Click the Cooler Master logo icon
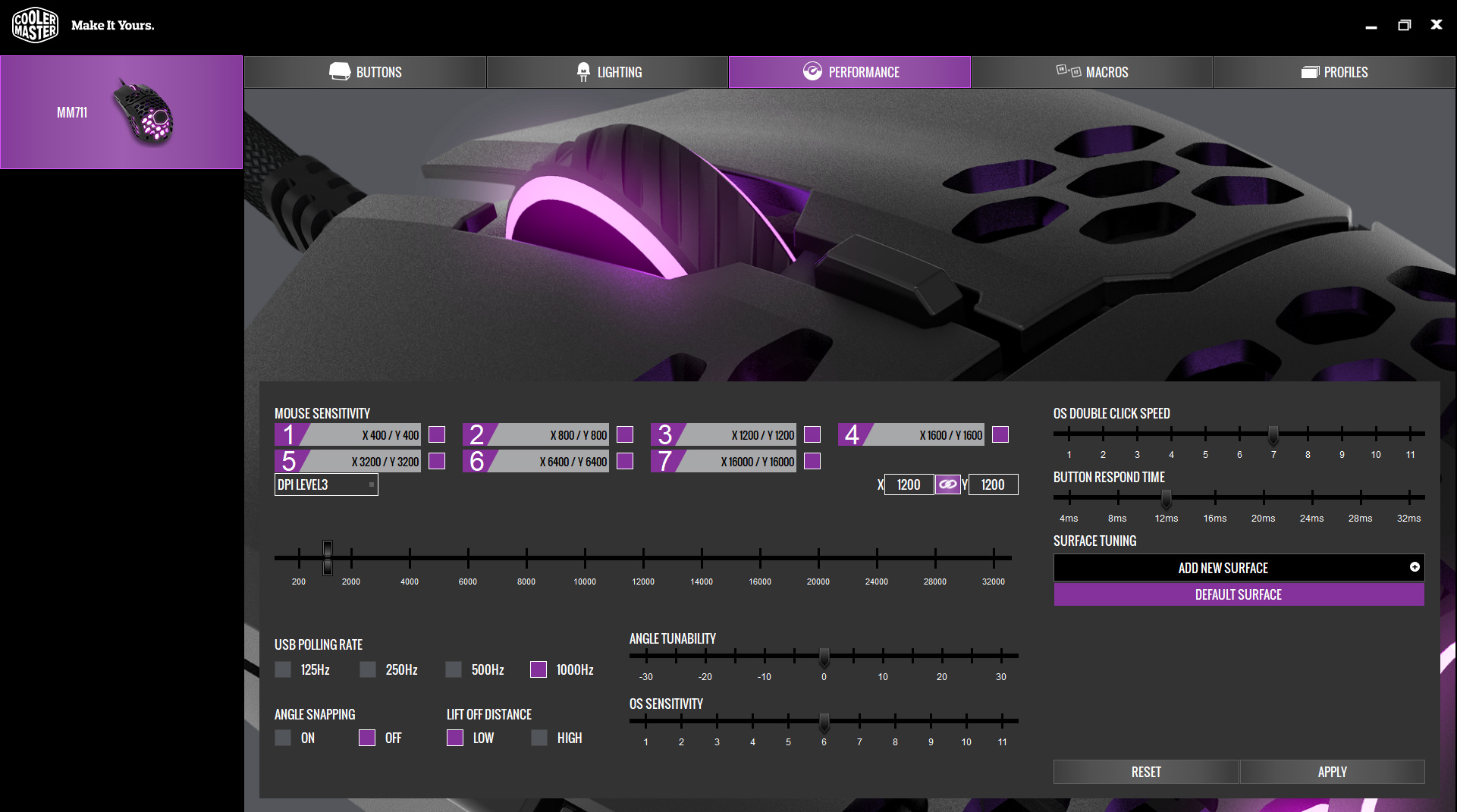1457x812 pixels. click(35, 26)
